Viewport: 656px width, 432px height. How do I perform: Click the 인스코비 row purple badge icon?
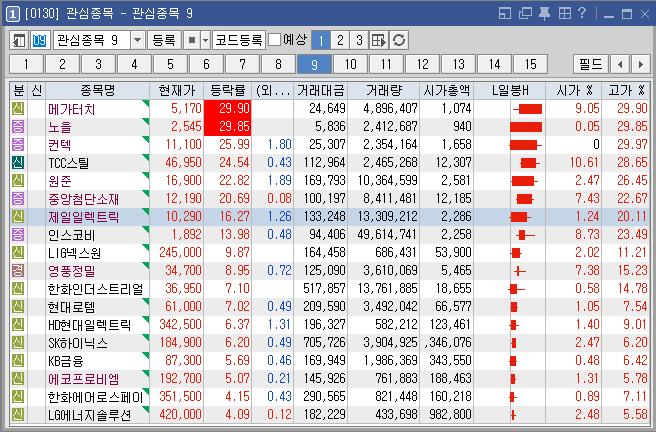tap(18, 235)
